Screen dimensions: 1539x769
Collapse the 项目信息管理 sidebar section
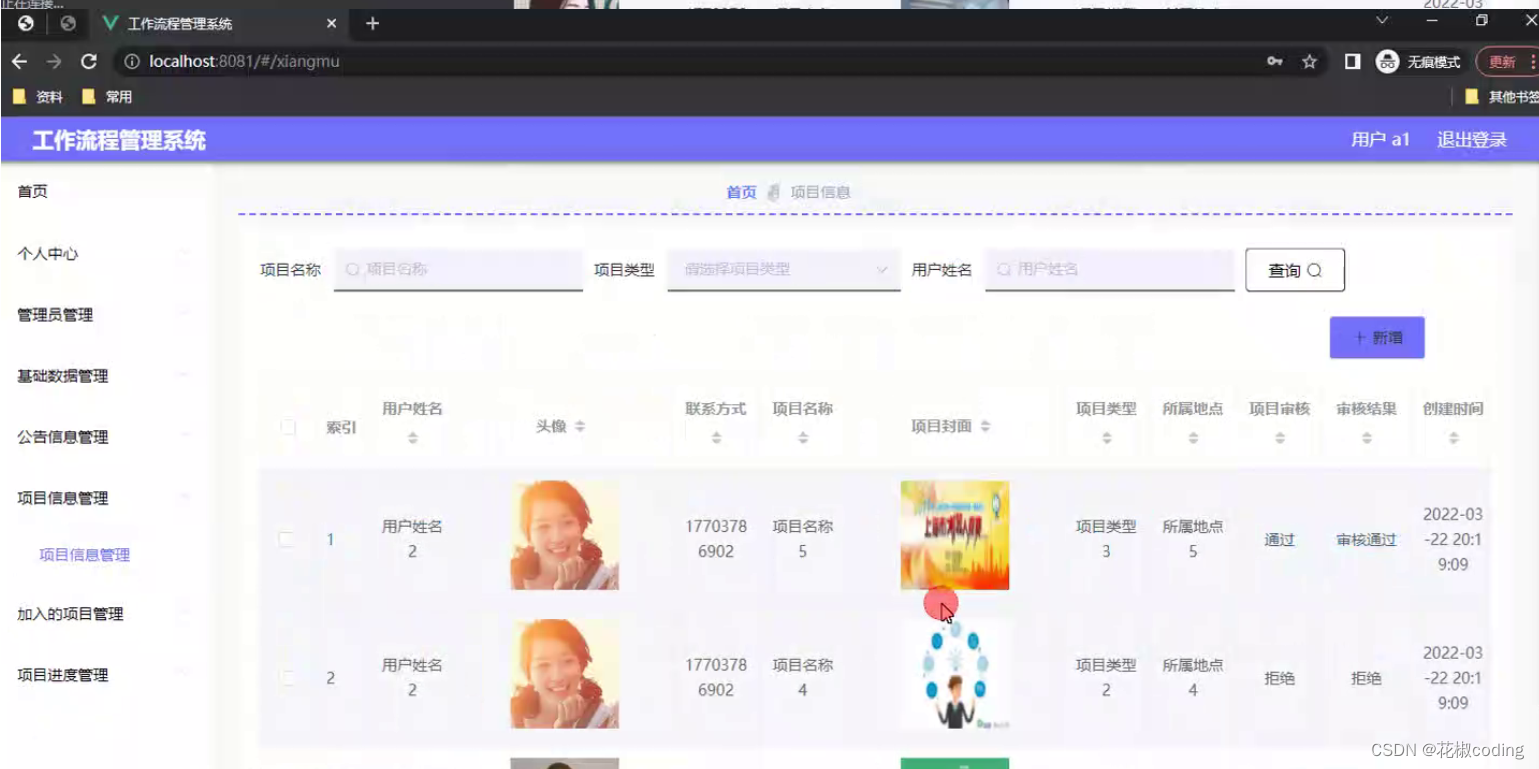64,498
